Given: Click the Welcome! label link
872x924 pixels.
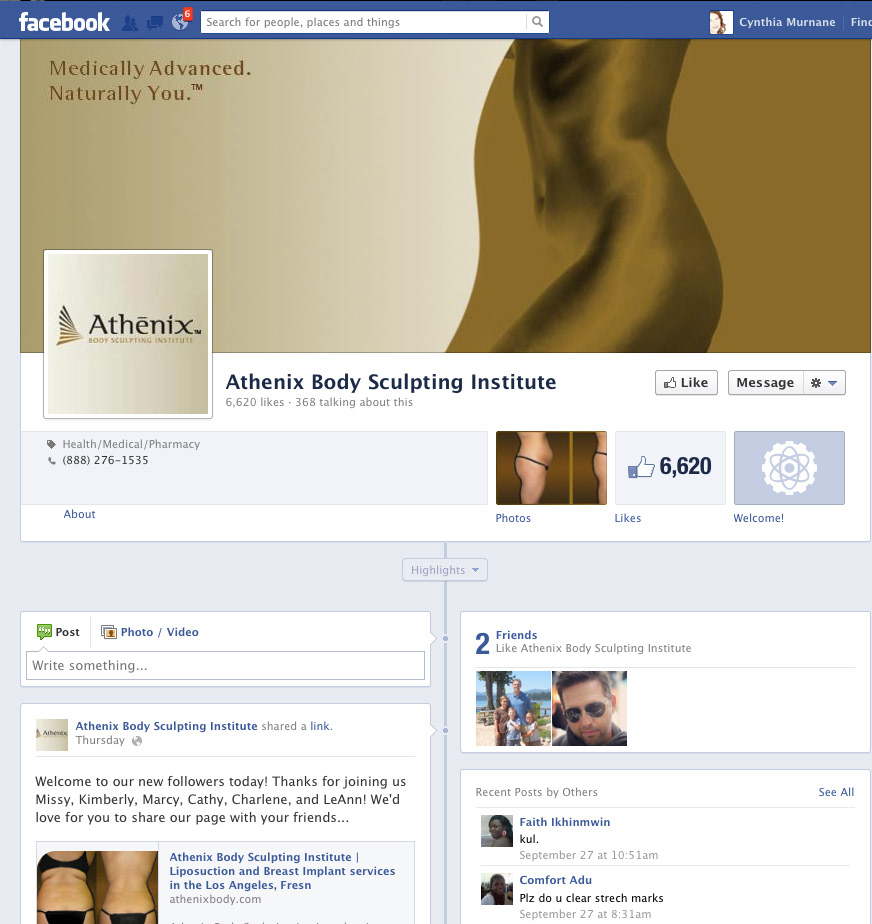Looking at the screenshot, I should click(759, 518).
